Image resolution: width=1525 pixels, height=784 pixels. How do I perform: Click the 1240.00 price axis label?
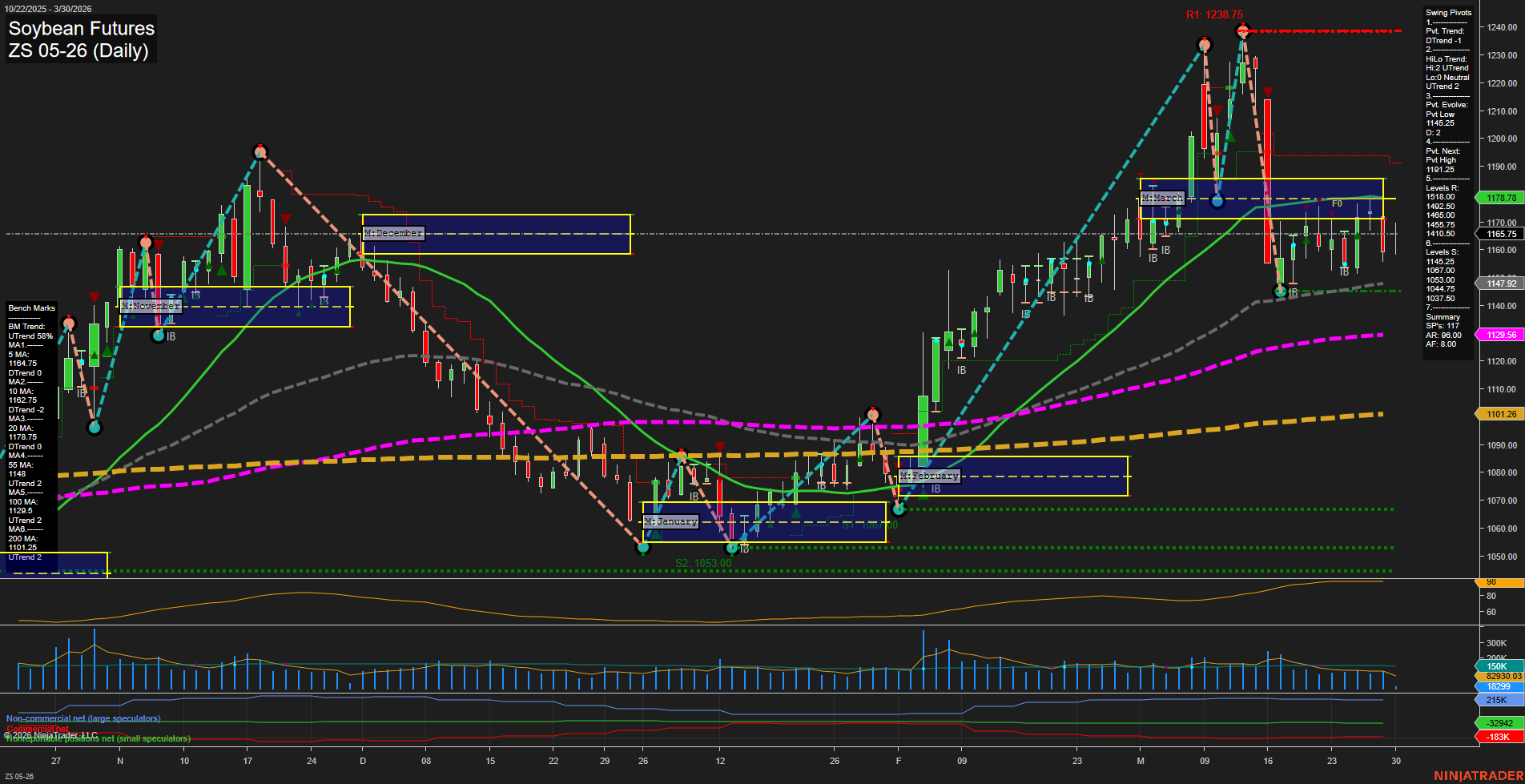click(1502, 27)
